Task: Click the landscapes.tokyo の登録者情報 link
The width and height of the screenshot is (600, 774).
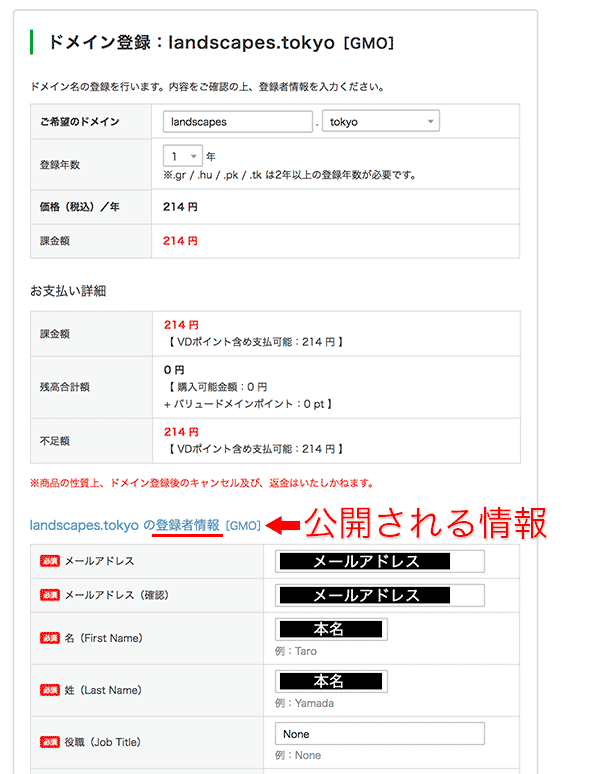Action: click(x=124, y=525)
